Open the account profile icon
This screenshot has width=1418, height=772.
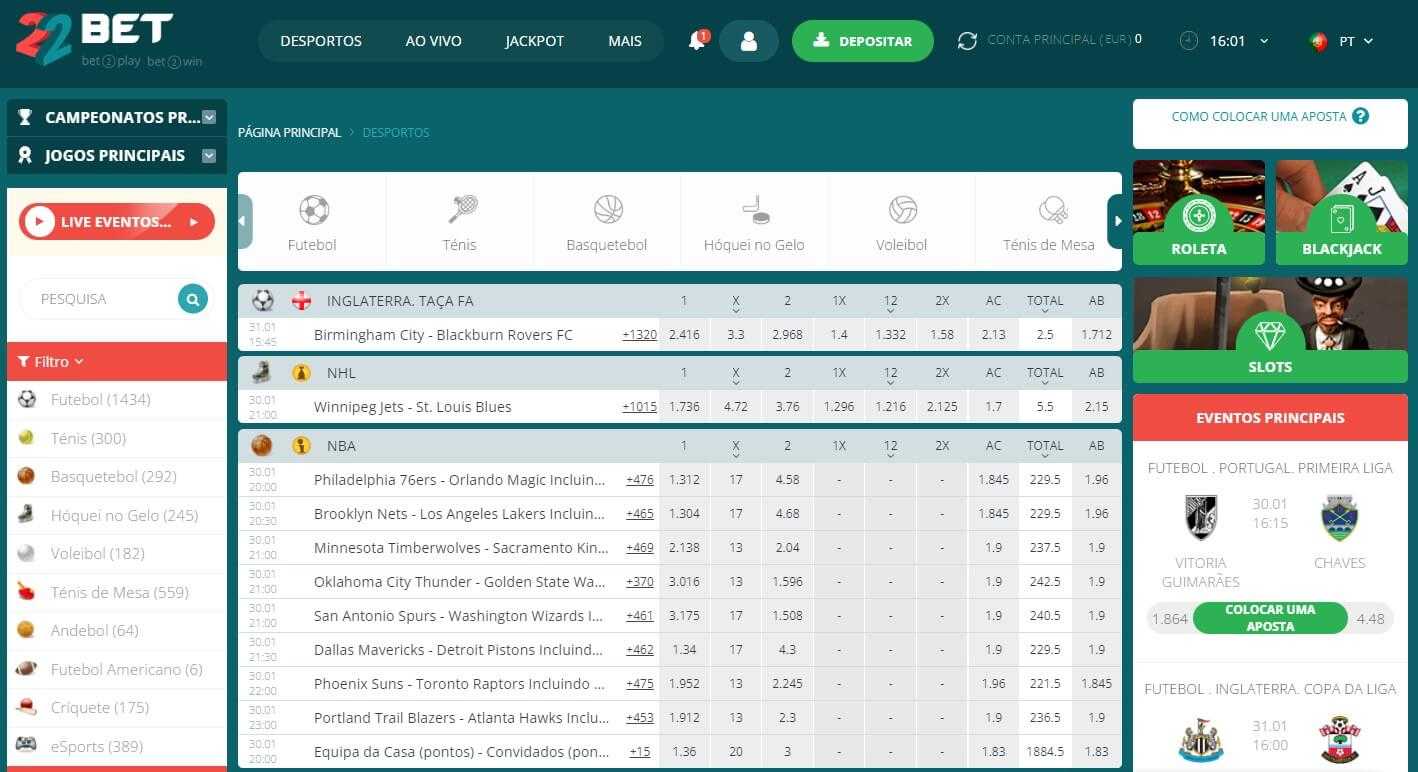coord(749,41)
